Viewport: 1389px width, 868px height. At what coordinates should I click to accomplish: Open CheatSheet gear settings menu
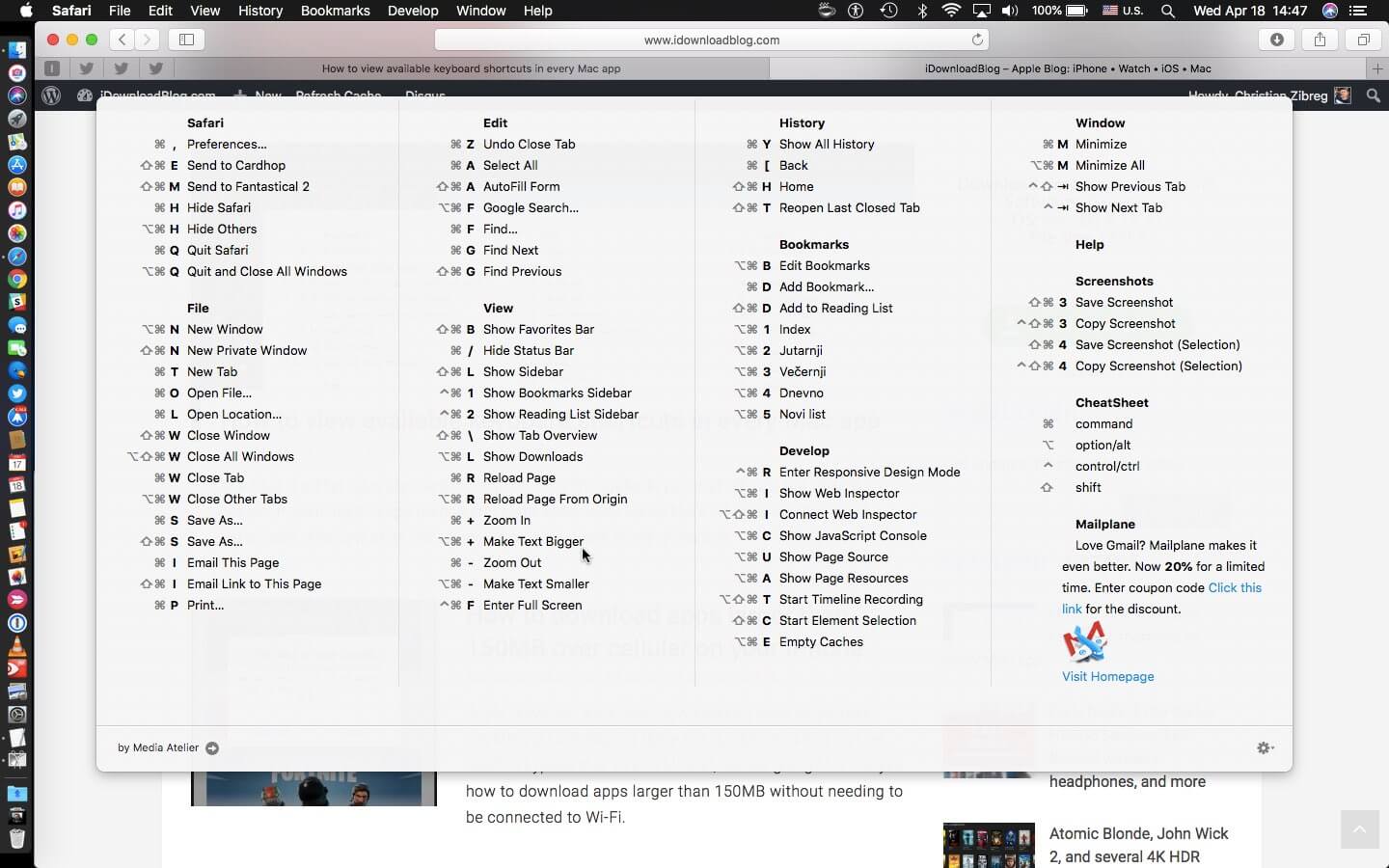click(1265, 748)
